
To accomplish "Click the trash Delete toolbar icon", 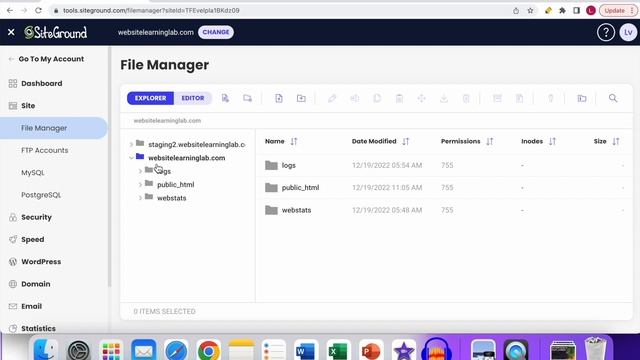I will pyautogui.click(x=466, y=98).
